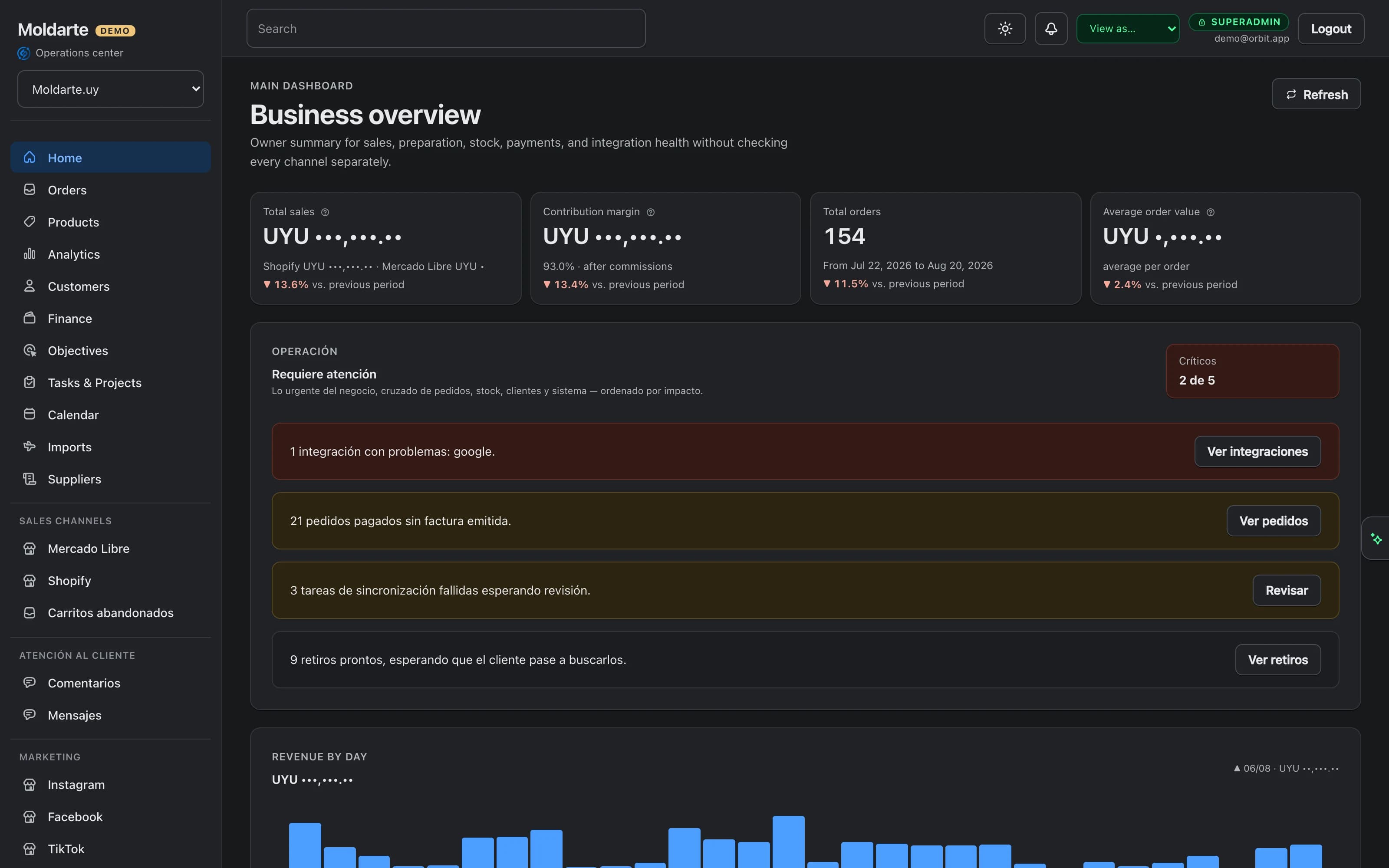Navigate to Analytics

pos(111,254)
